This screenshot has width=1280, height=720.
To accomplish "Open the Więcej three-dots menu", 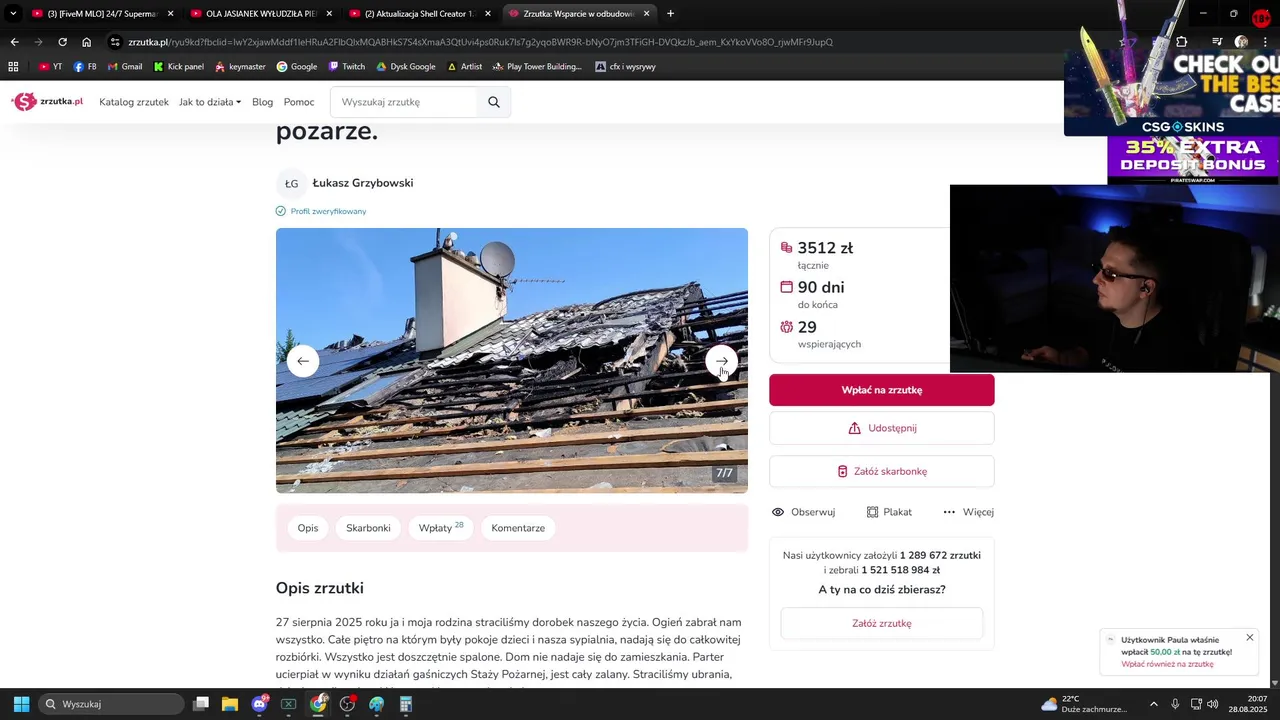I will tap(968, 512).
